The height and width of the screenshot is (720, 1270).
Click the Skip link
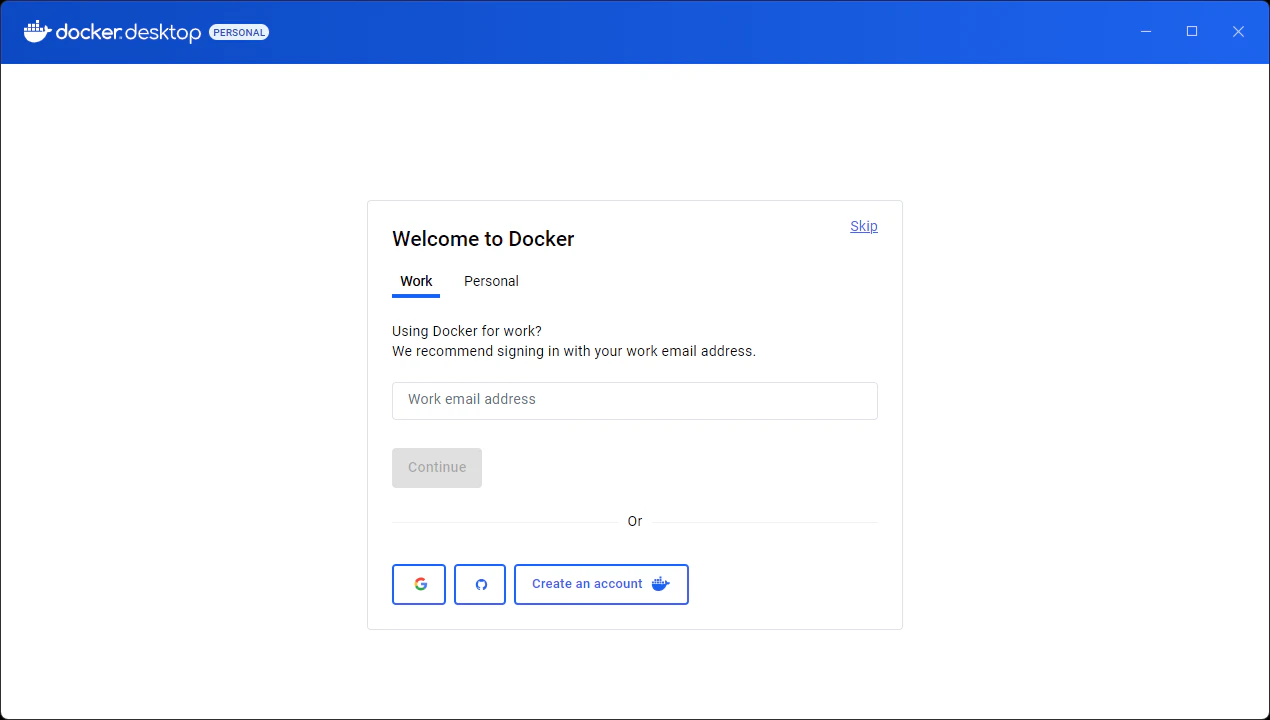[x=864, y=226]
